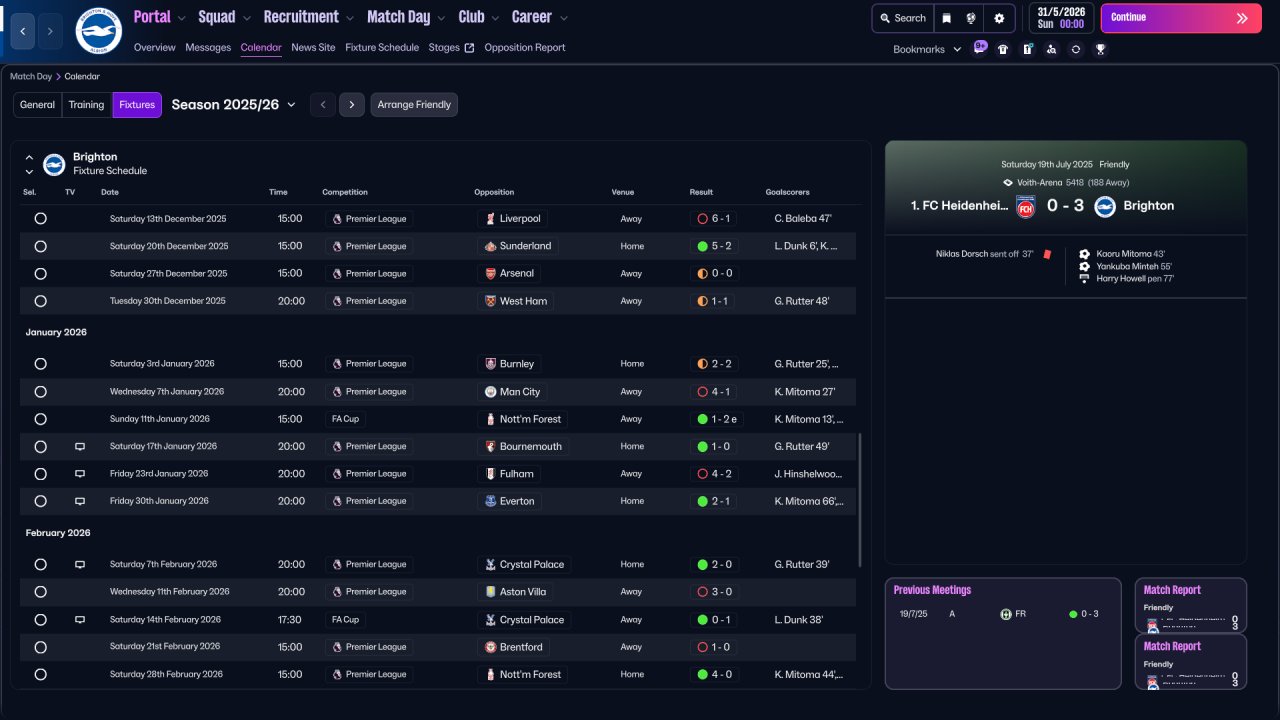
Task: Click the TV icon on the Fulham row
Action: tap(80, 474)
